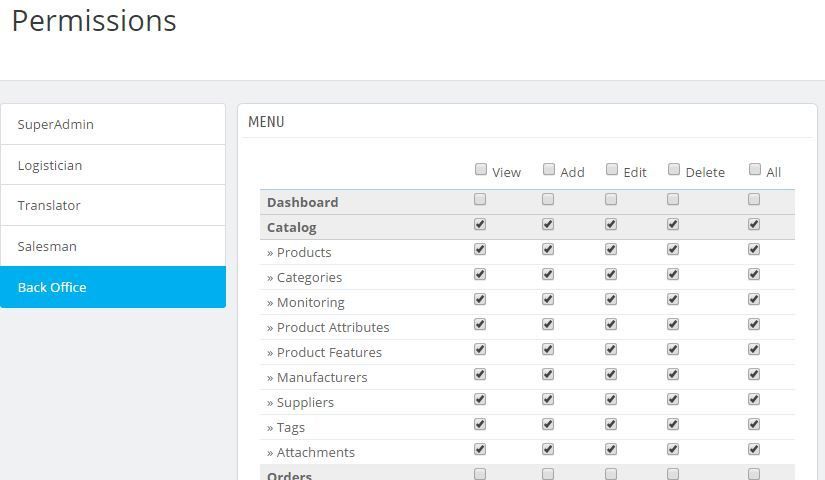Screen dimensions: 825x480
Task: Choose the Salesman profile
Action: pos(112,246)
